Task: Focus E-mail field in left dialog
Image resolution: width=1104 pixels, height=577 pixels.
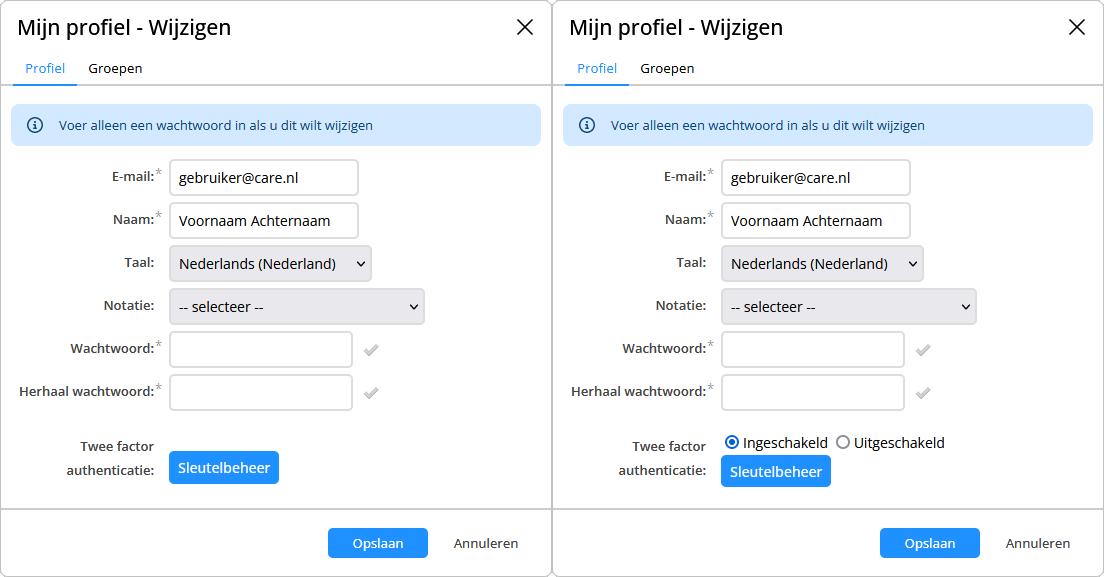Action: point(264,178)
